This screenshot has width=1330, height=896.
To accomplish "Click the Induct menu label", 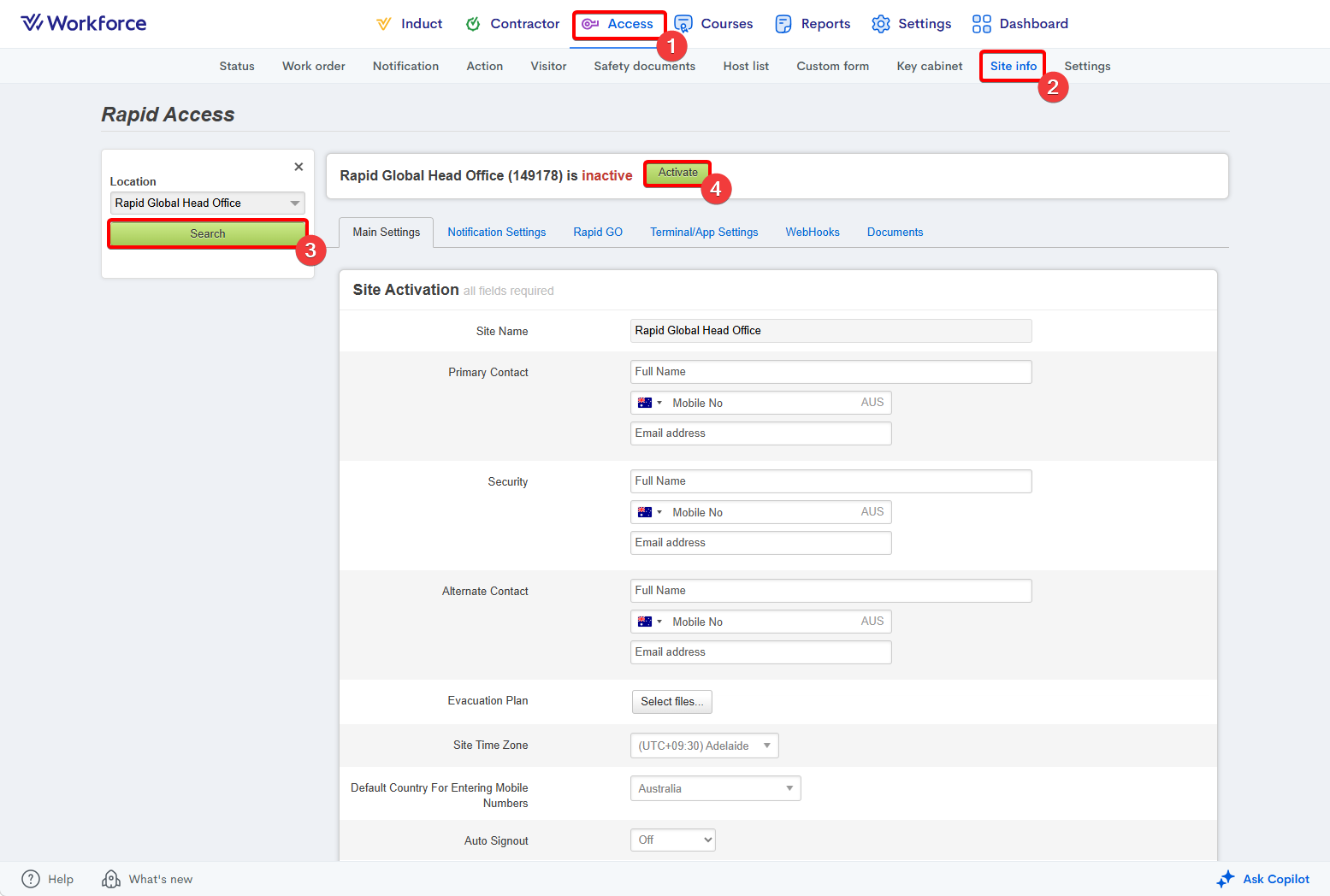I will tap(422, 24).
